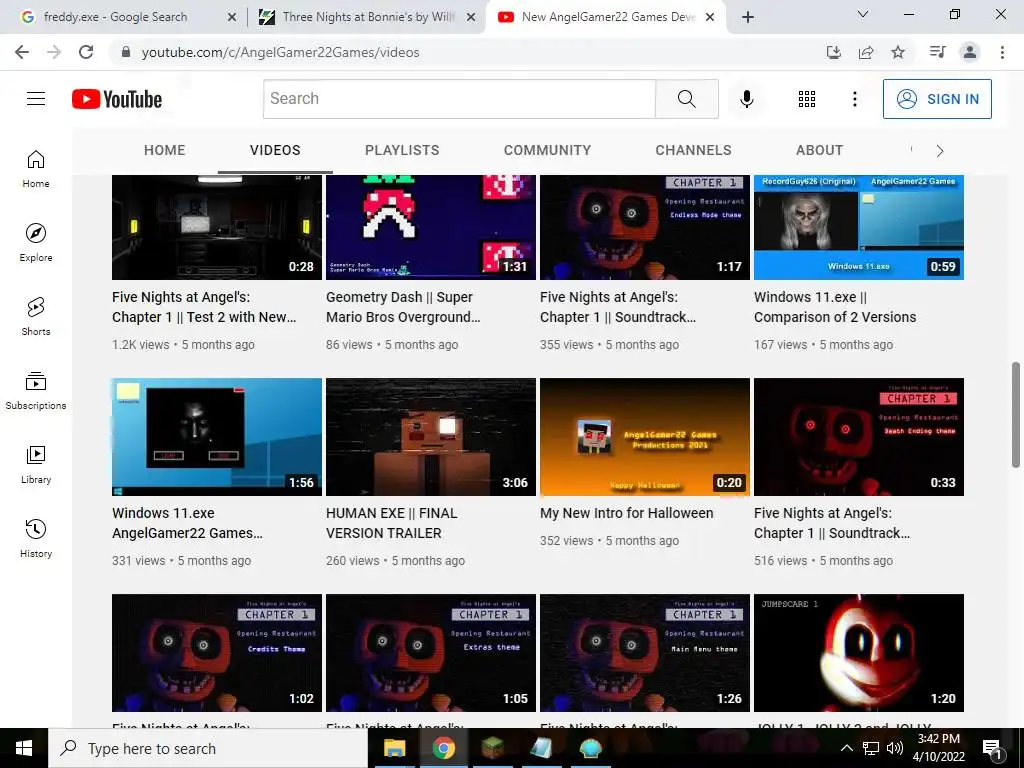
Task: Open Windows 11.exe Comparison of 2 Versions title
Action: [835, 307]
